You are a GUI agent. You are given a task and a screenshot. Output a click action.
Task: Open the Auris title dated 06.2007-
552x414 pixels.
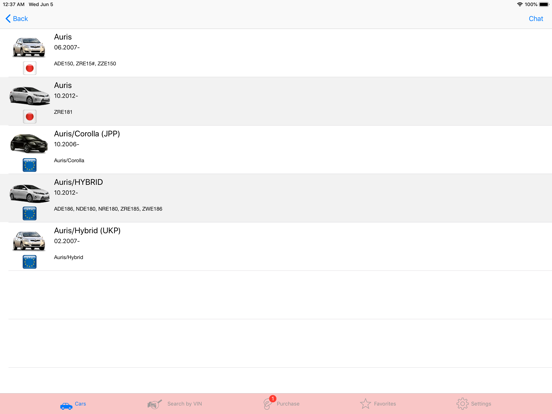coord(63,37)
